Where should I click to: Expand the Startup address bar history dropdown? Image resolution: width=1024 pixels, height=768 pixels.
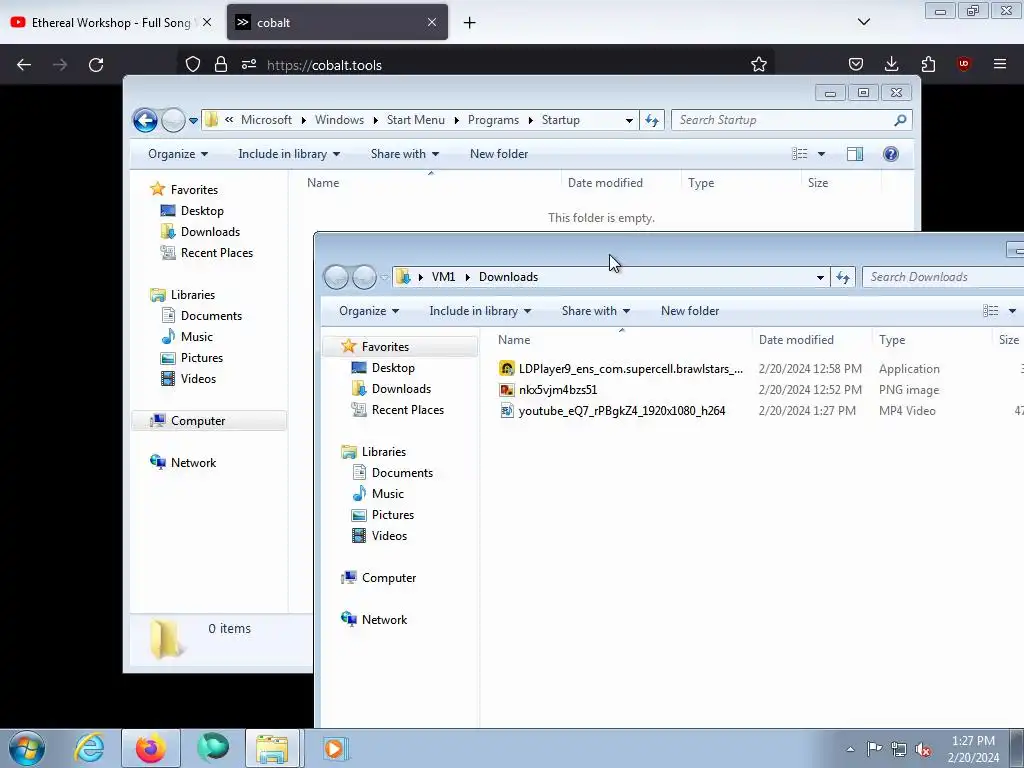(629, 120)
